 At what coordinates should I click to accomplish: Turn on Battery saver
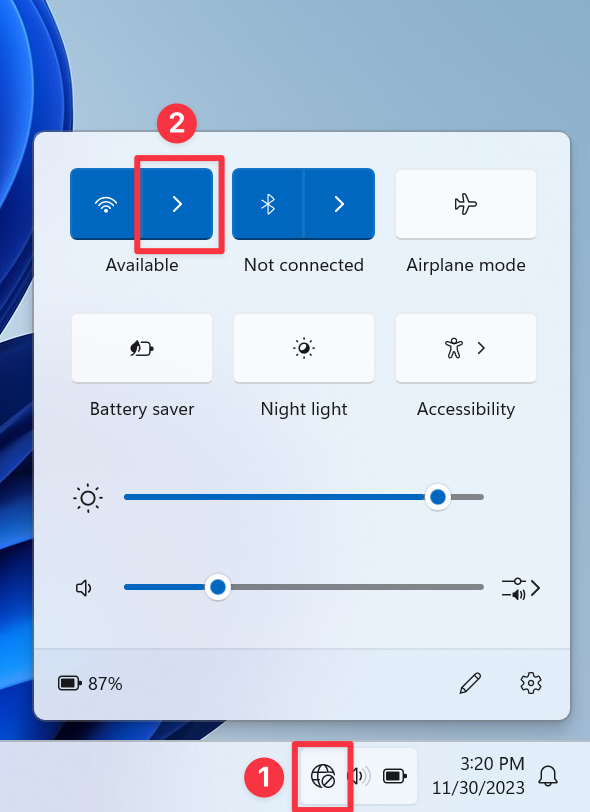[x=142, y=348]
